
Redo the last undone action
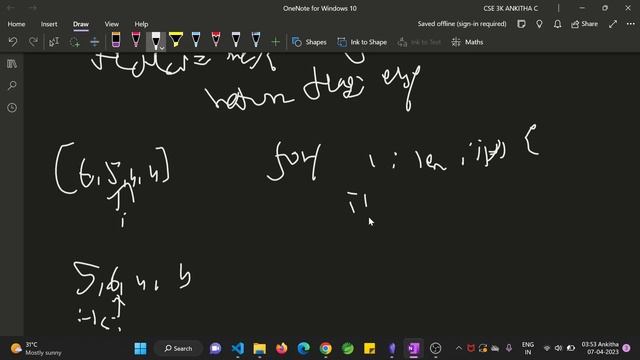point(33,42)
